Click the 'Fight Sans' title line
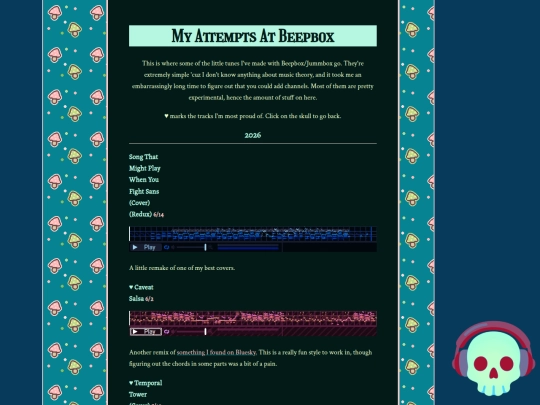 point(144,191)
